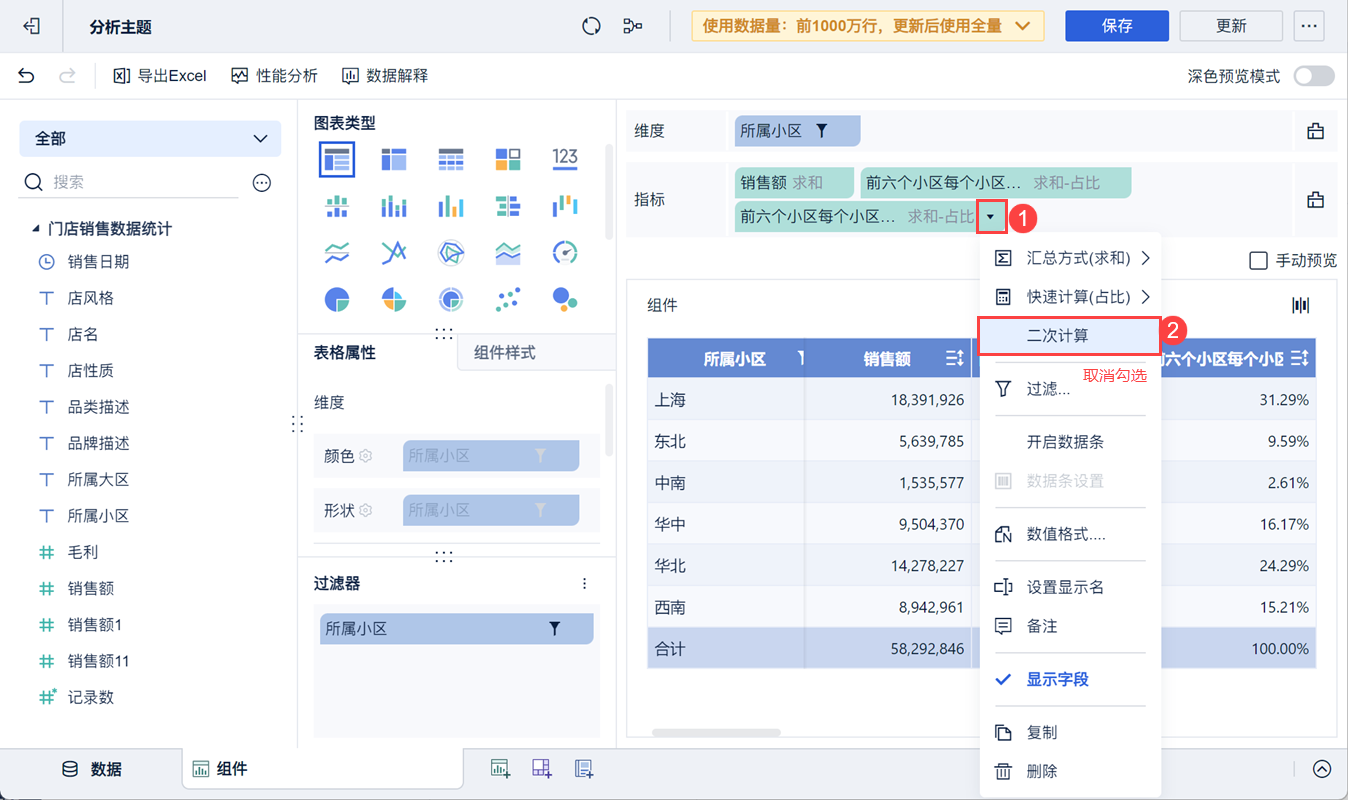Pick the bidirectional horizontal bar chart type
Image resolution: width=1348 pixels, height=800 pixels.
pos(508,206)
